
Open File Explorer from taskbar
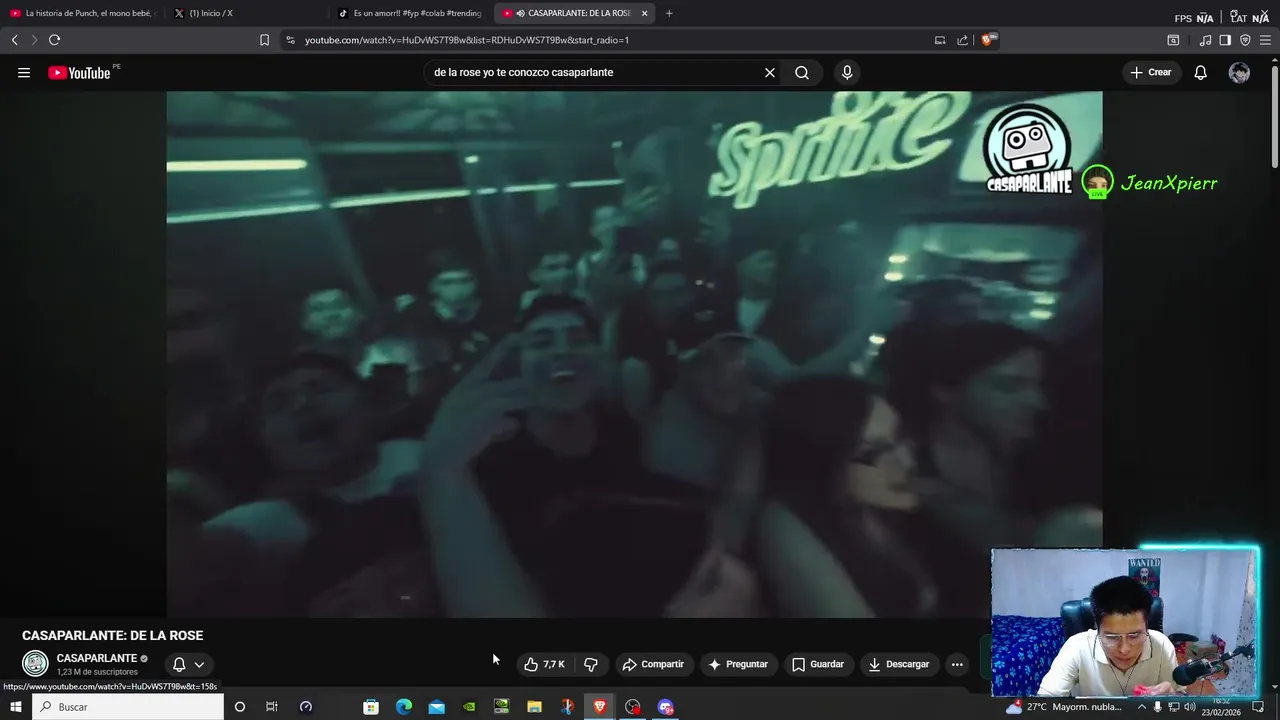[534, 707]
